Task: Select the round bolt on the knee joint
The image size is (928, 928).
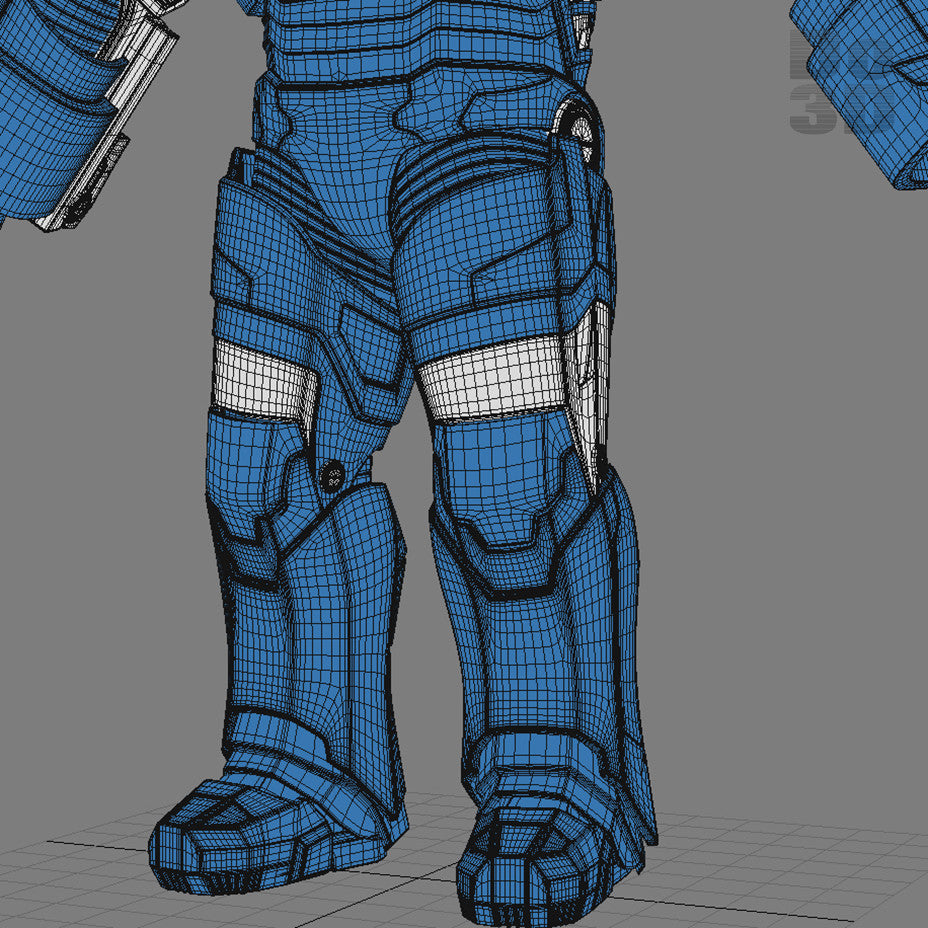Action: click(x=332, y=475)
